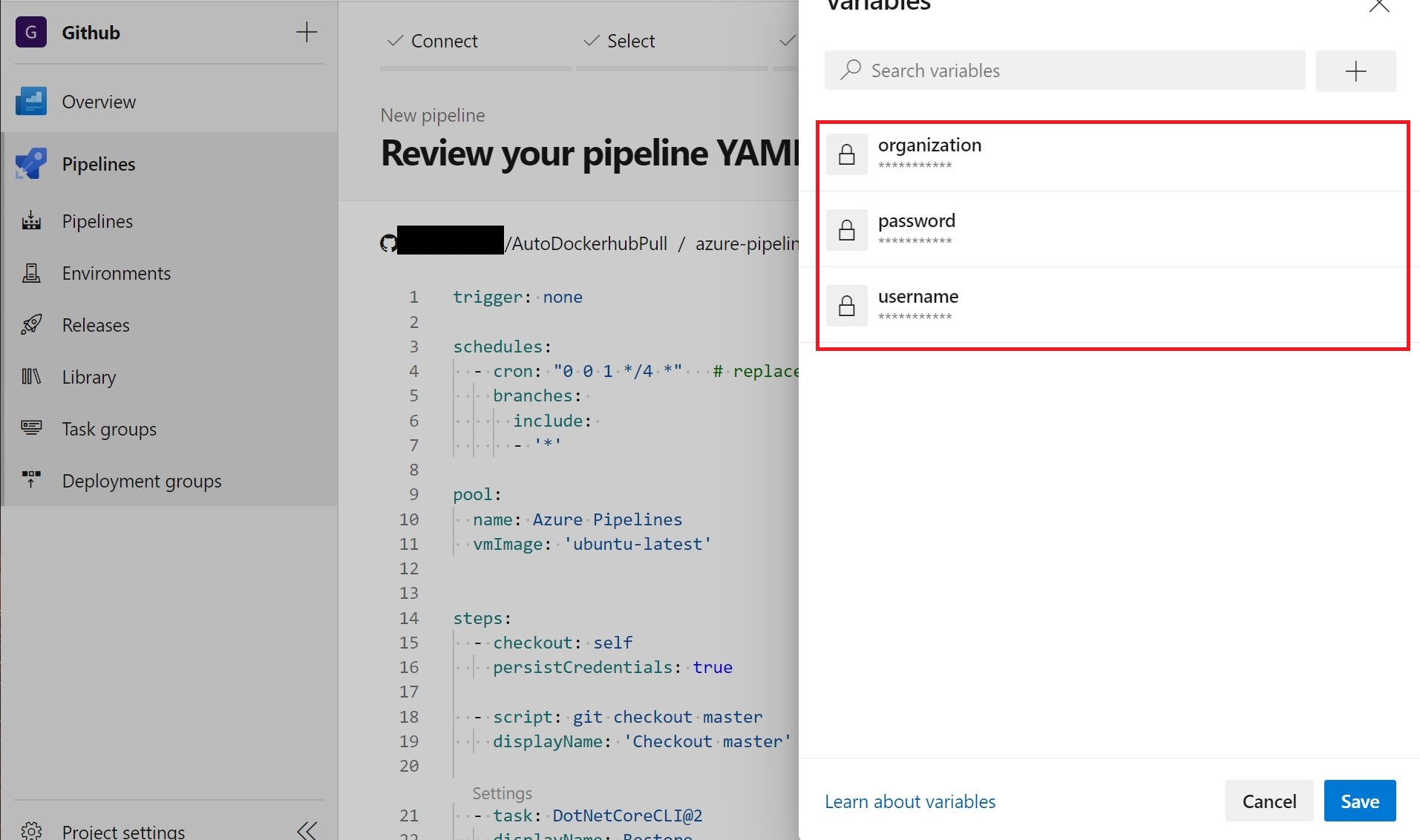Close the Variables panel
Screen dimensions: 1420x840
(x=1378, y=5)
